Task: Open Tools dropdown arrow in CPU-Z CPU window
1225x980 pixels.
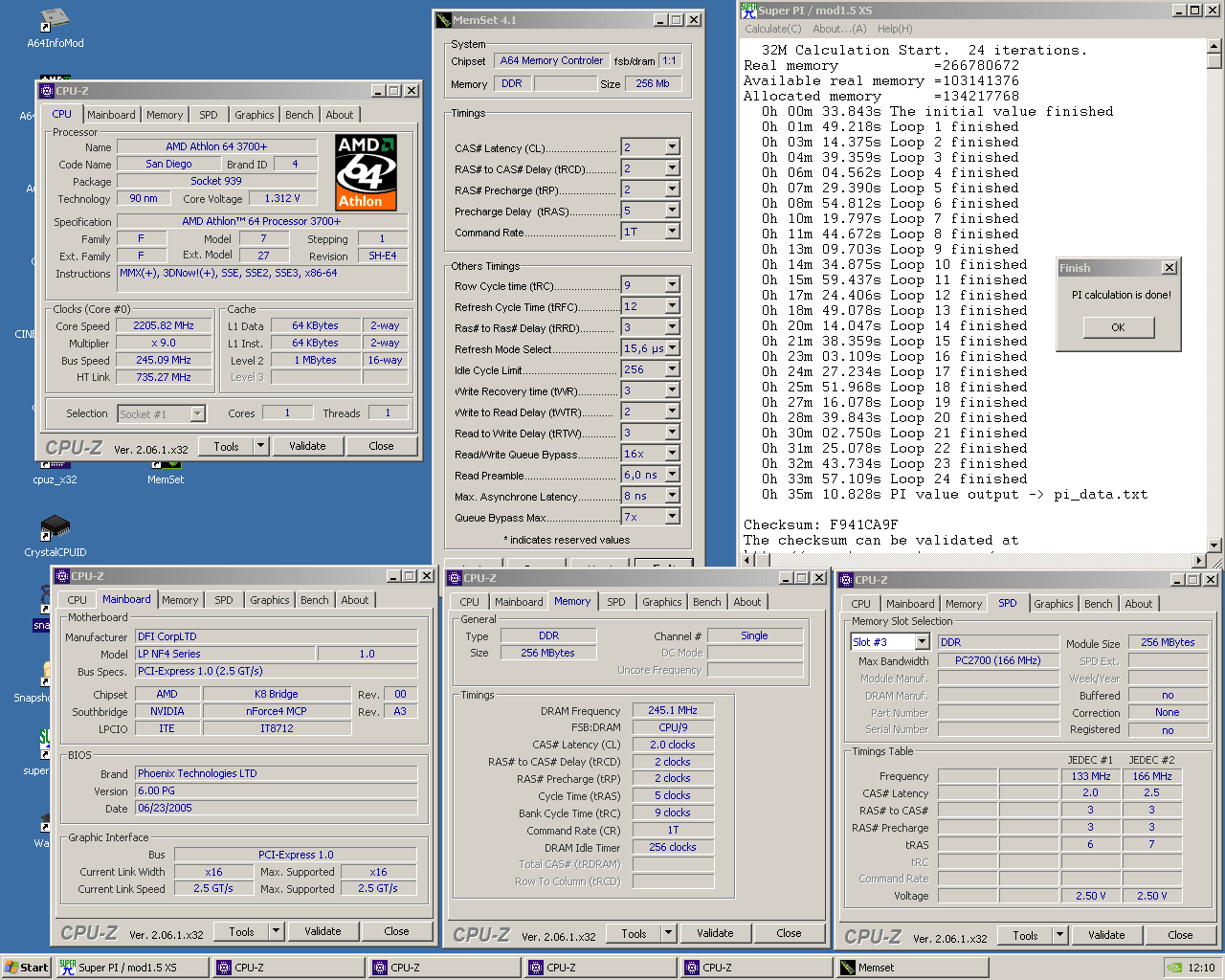Action: point(260,446)
